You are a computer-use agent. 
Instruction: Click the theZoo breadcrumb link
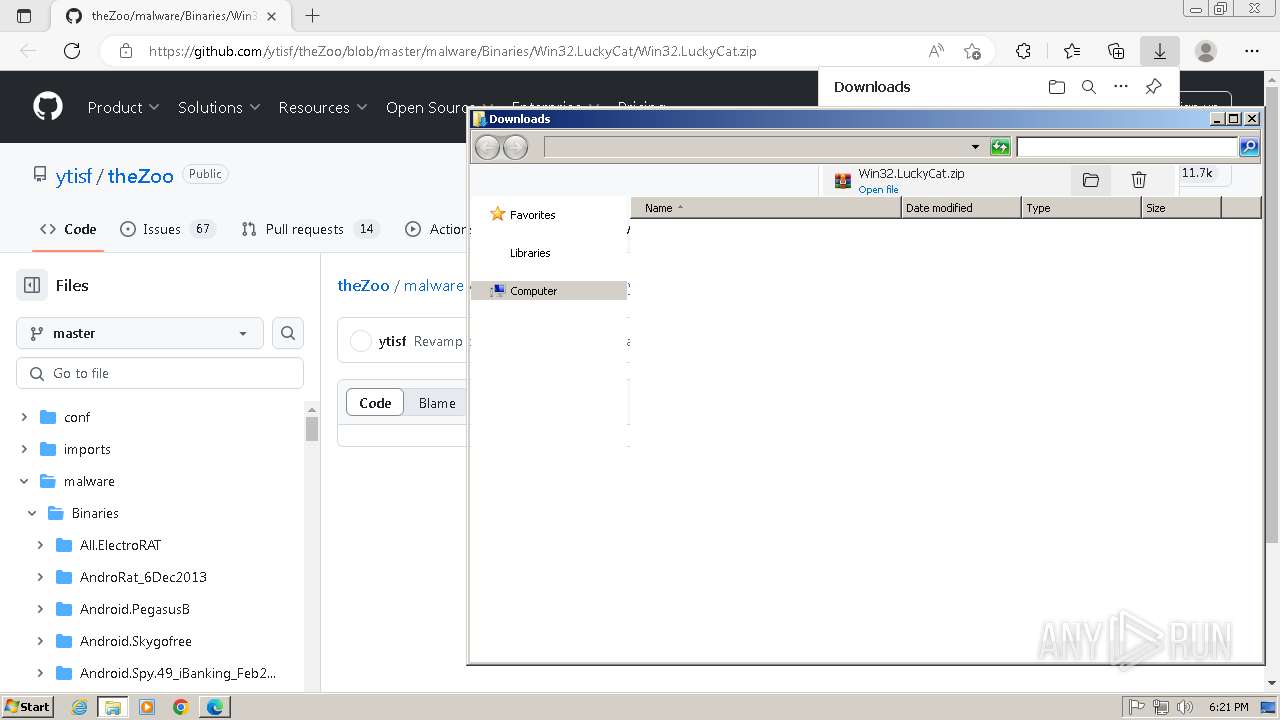363,285
